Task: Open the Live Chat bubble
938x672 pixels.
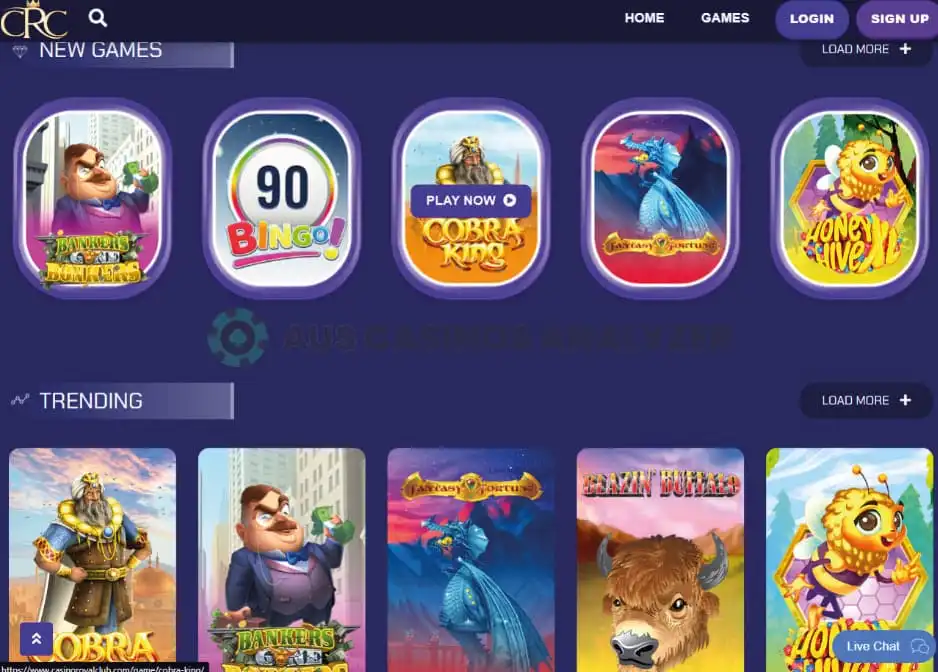Action: click(x=884, y=646)
